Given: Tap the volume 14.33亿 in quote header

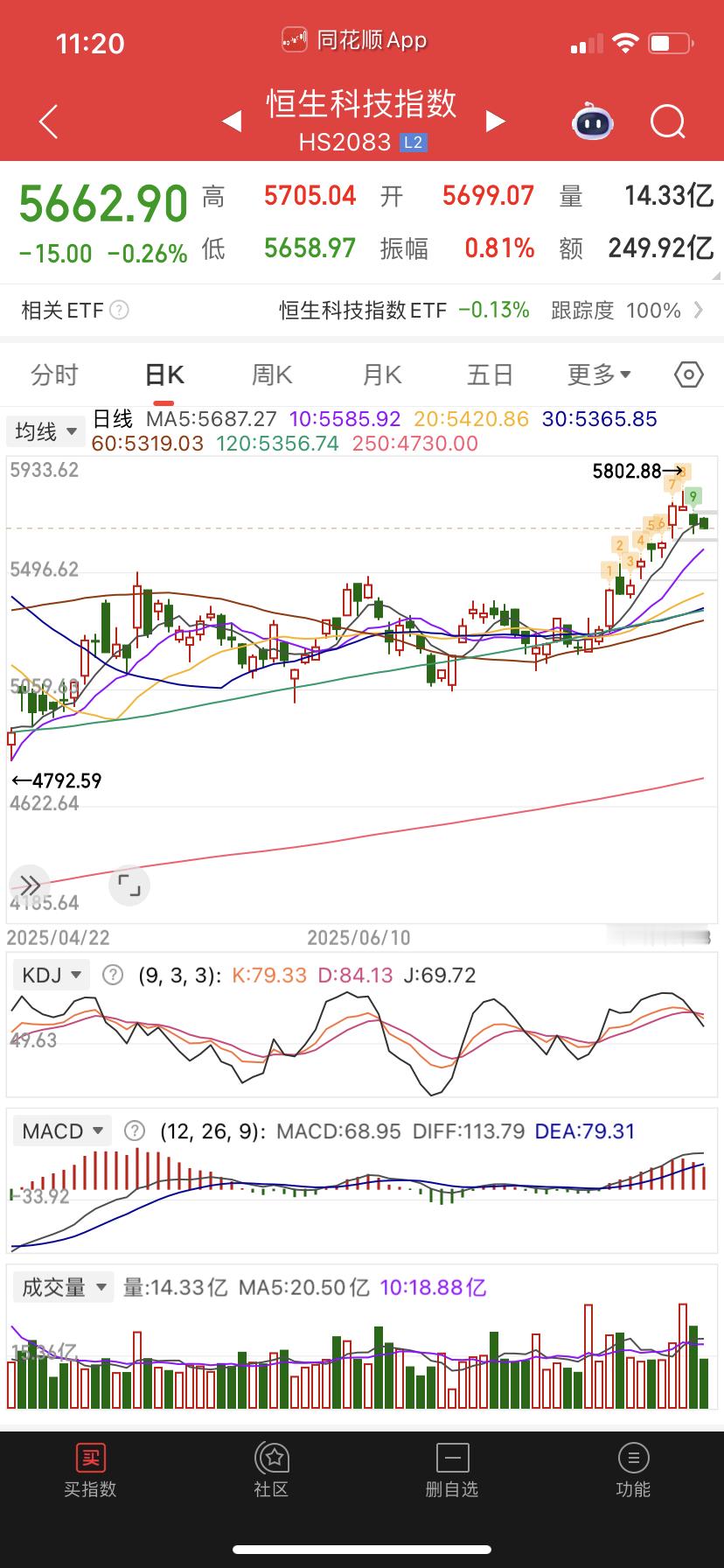Looking at the screenshot, I should 669,195.
